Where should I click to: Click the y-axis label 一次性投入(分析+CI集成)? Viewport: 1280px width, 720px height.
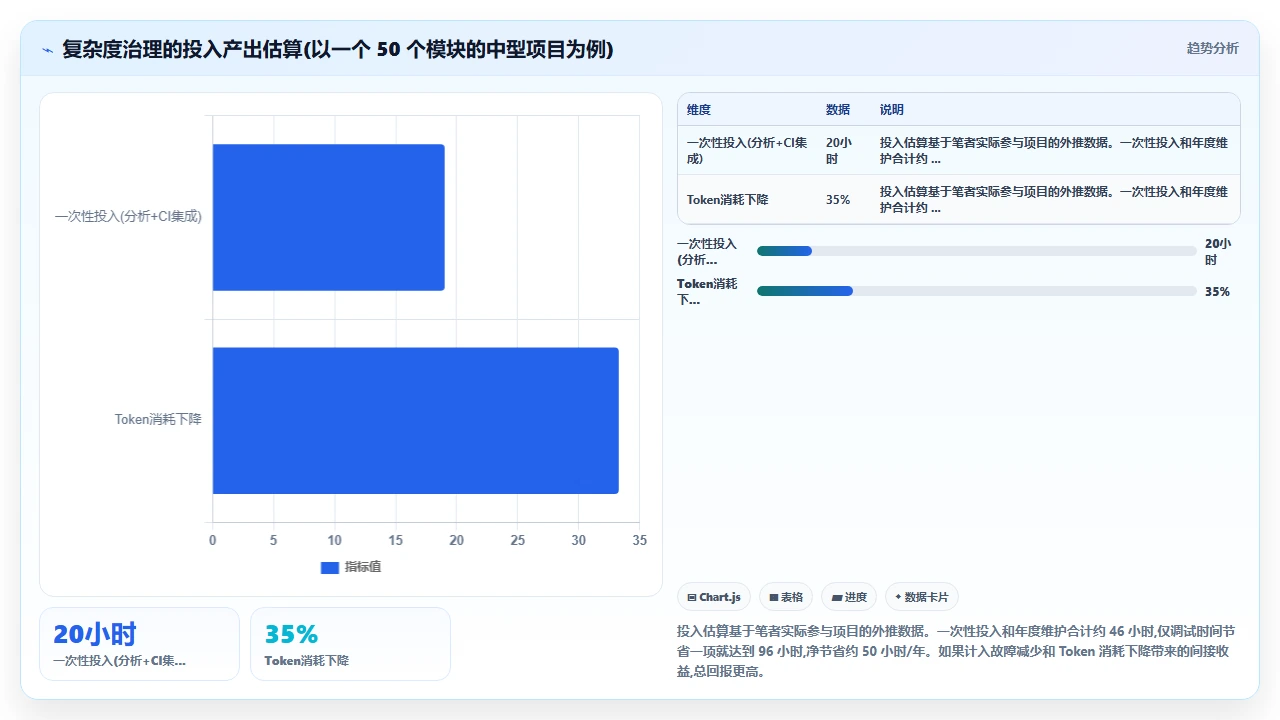(128, 217)
